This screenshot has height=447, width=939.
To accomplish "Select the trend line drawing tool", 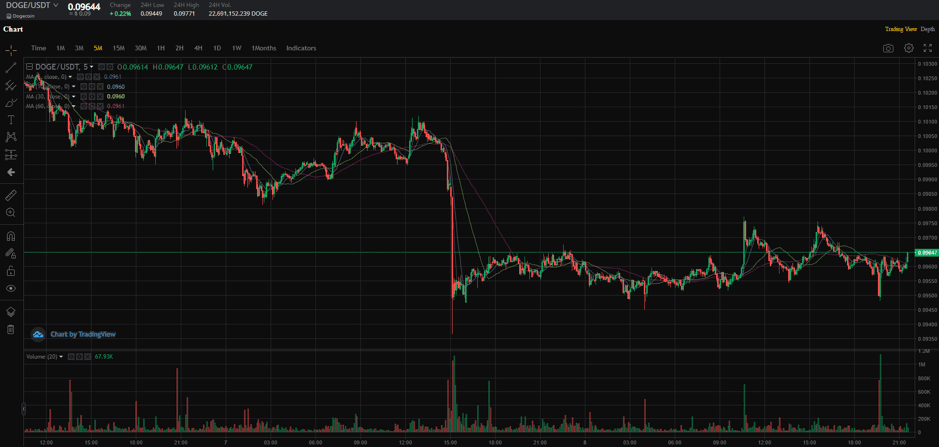I will coord(11,68).
